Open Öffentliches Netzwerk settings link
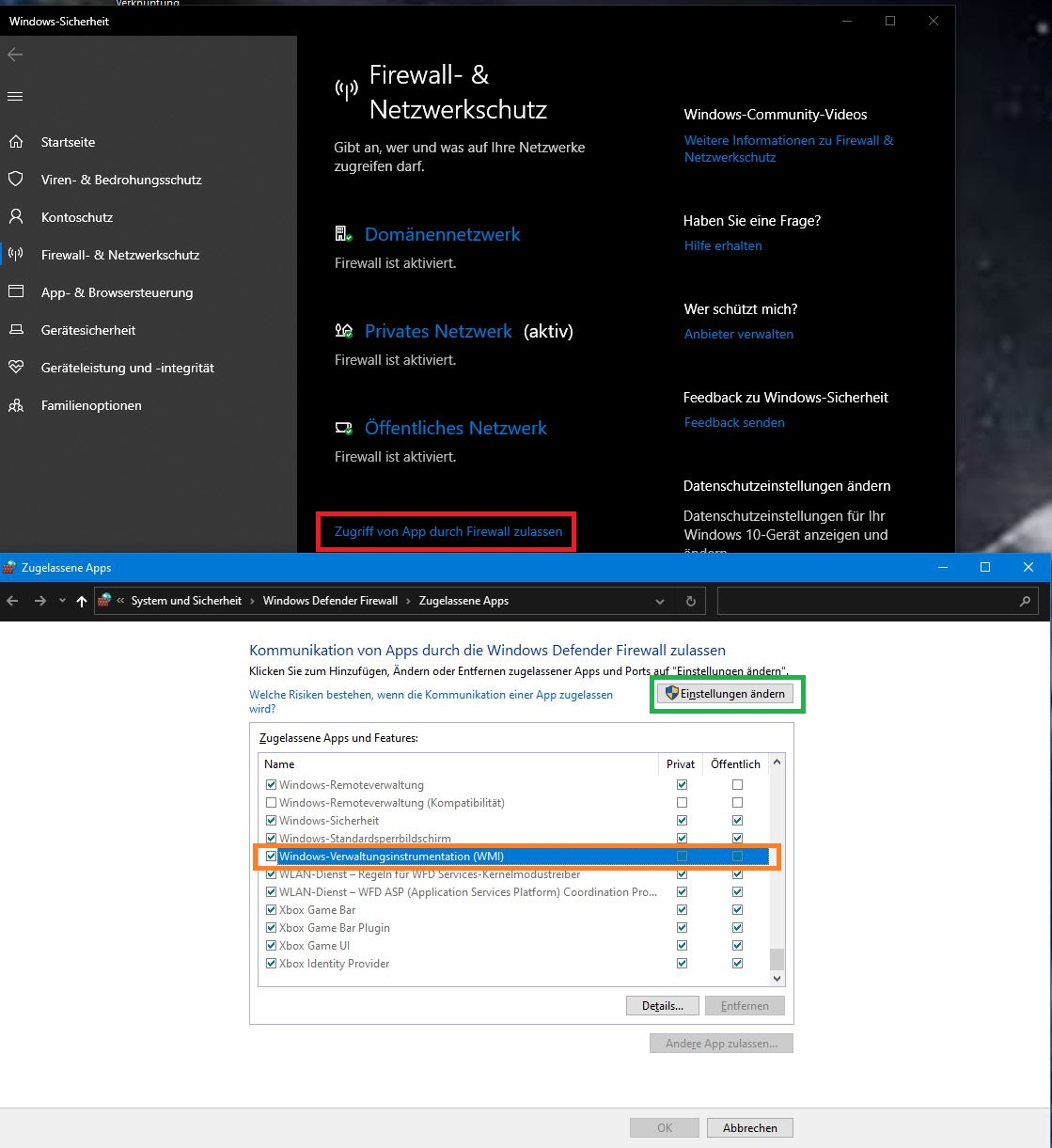This screenshot has height=1148, width=1052. [x=456, y=428]
